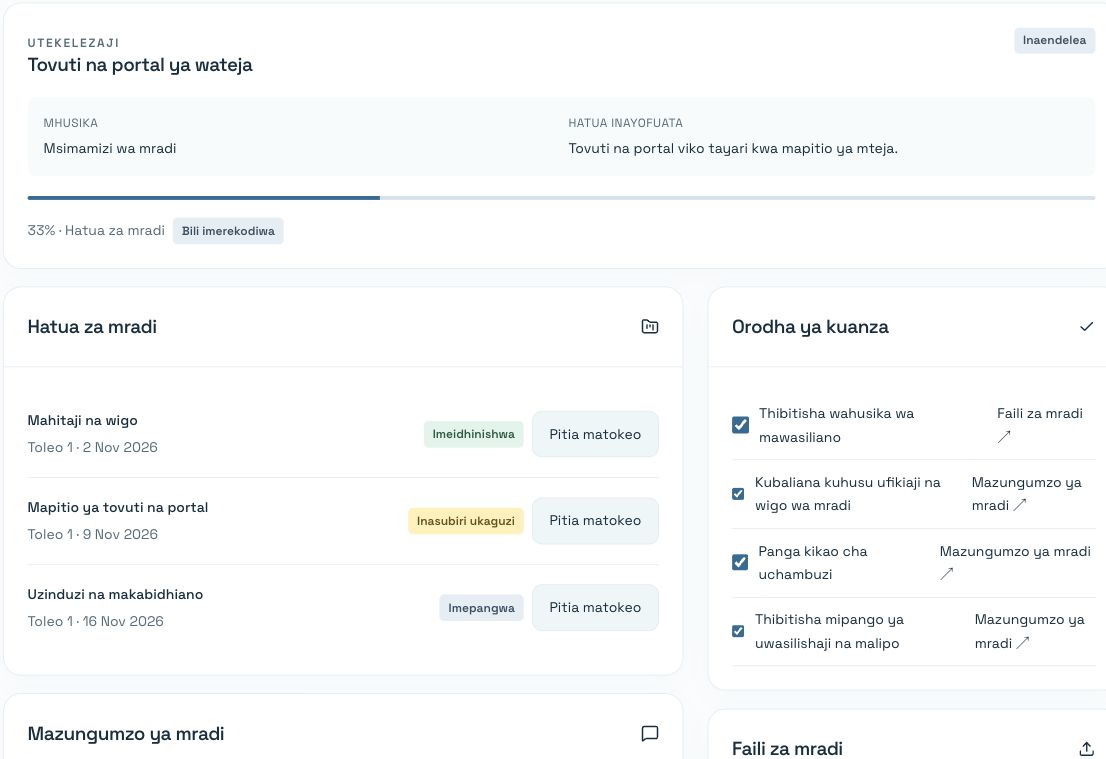The image size is (1106, 759).
Task: Click the Toleo 1 · 2 Nov 2026 date
Action: (x=92, y=447)
